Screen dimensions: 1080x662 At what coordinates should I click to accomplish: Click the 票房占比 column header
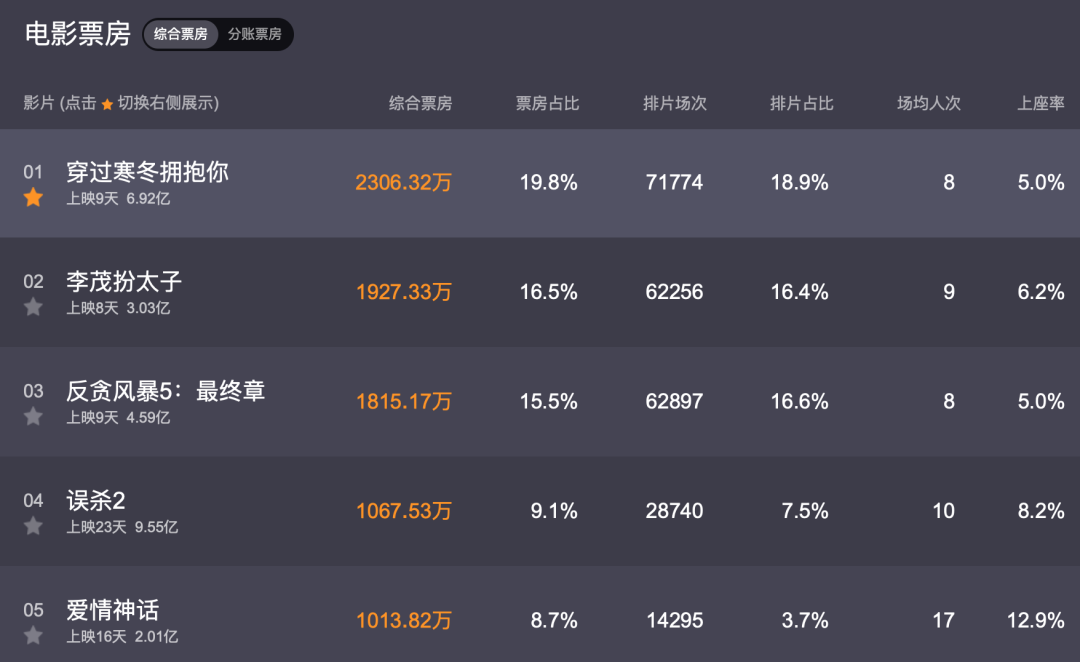548,103
